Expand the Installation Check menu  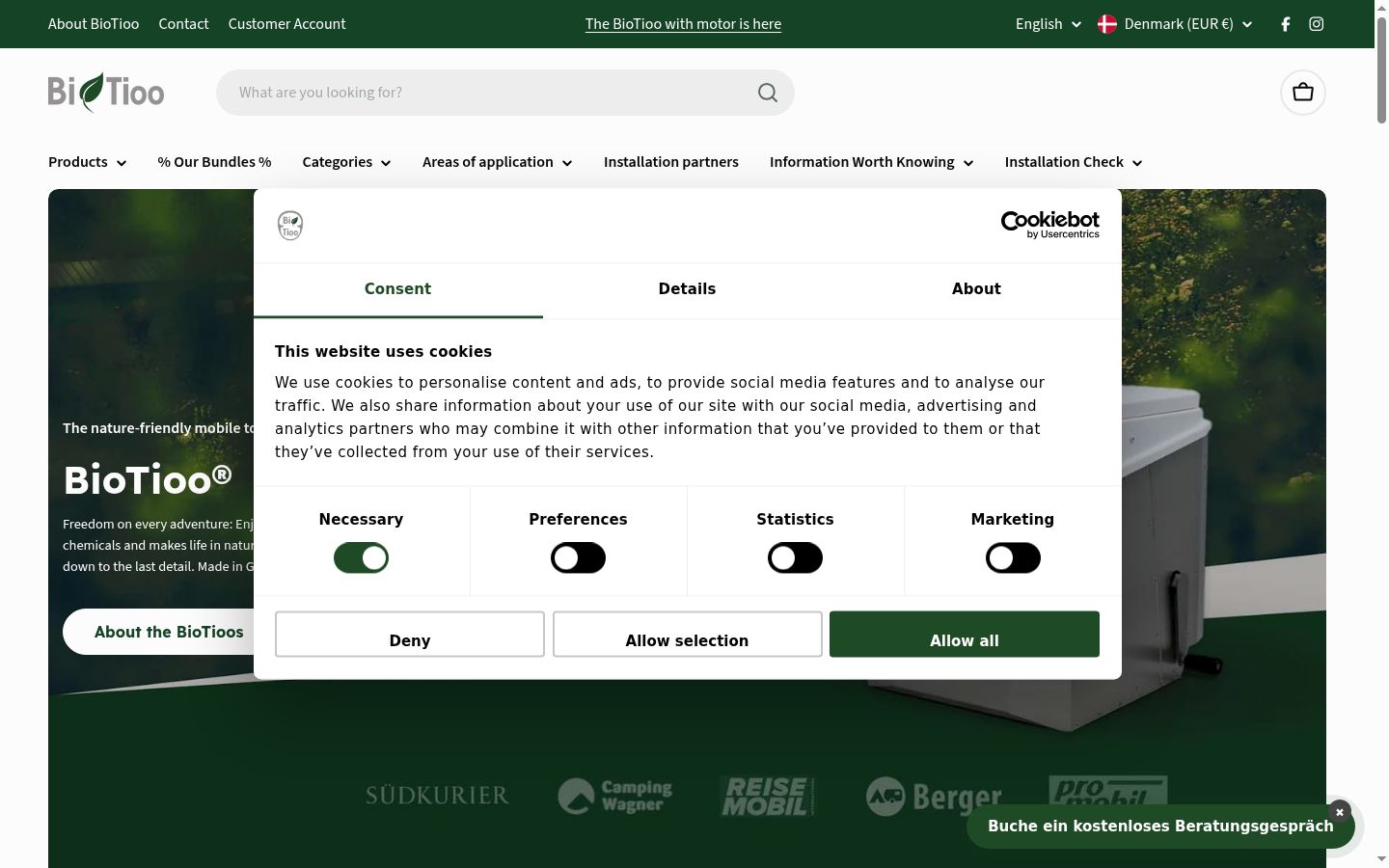[1074, 162]
